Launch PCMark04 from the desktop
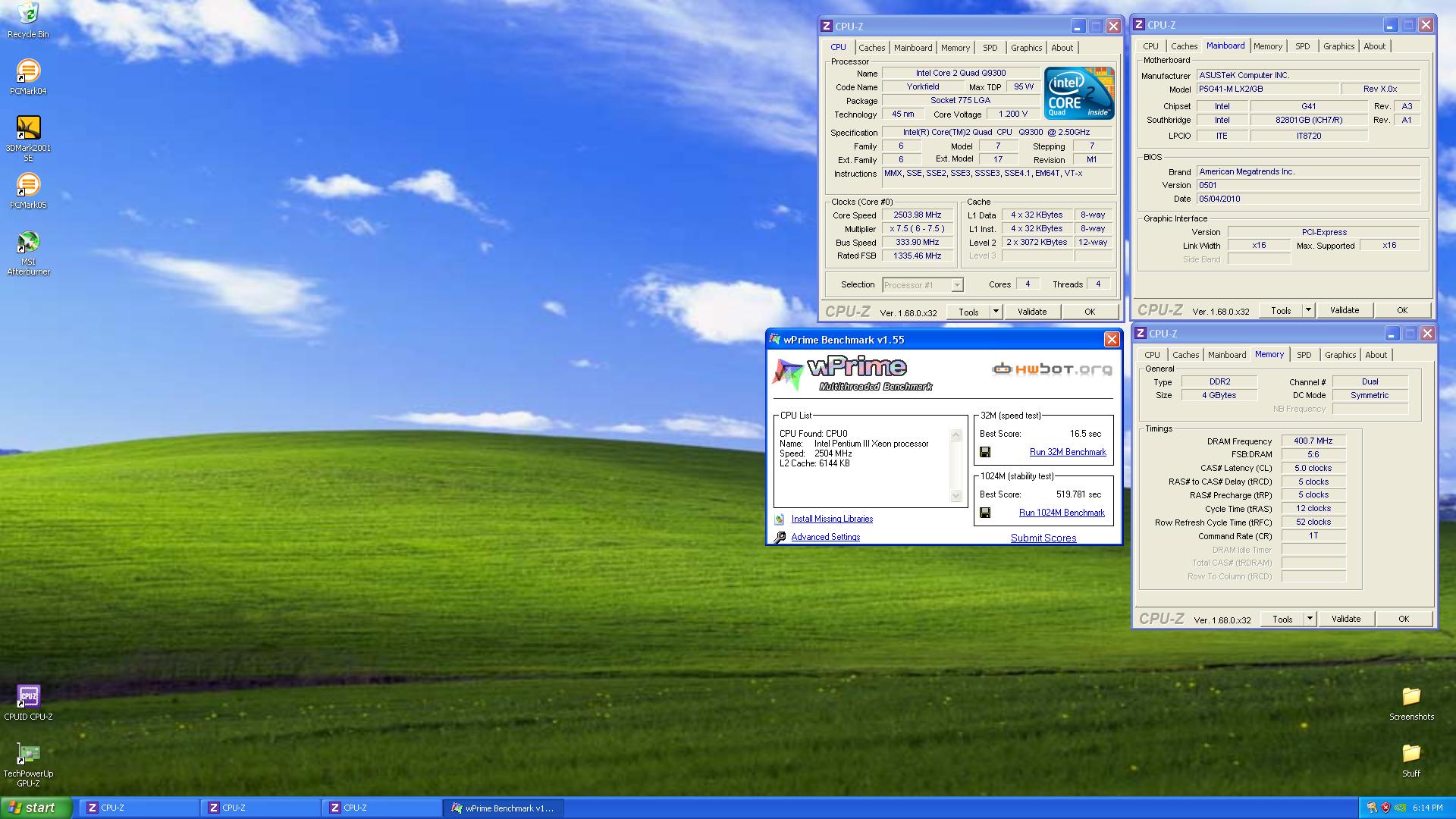 [28, 77]
